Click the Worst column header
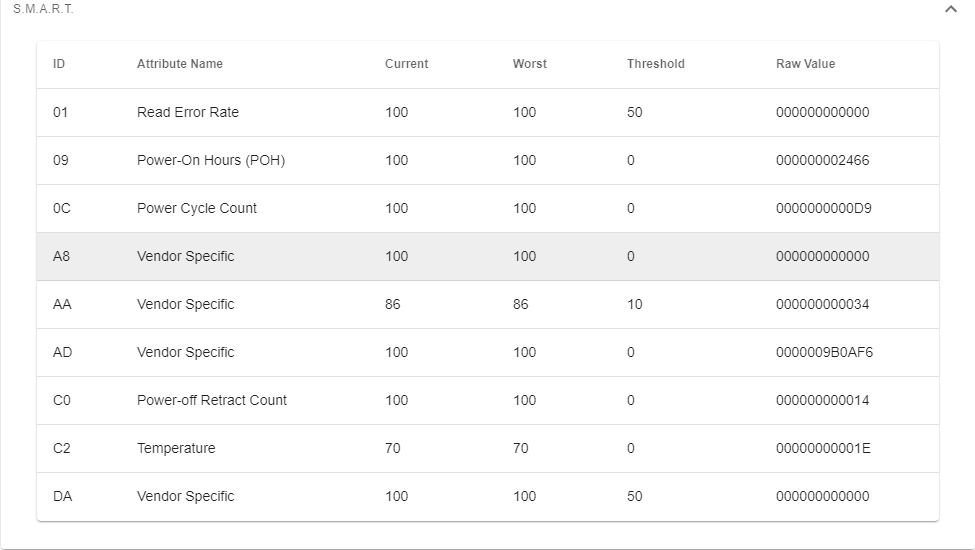Screen dimensions: 975x550 point(530,64)
